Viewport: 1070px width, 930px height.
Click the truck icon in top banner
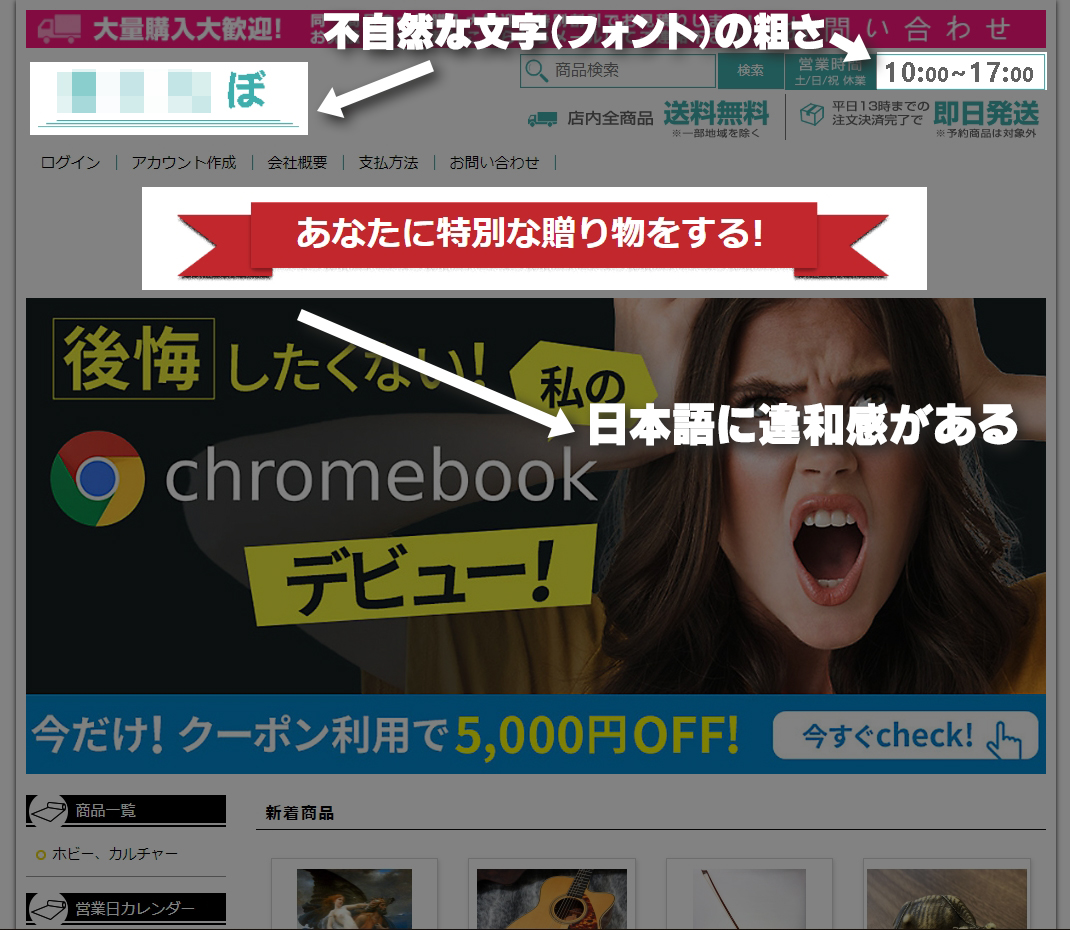(x=59, y=29)
